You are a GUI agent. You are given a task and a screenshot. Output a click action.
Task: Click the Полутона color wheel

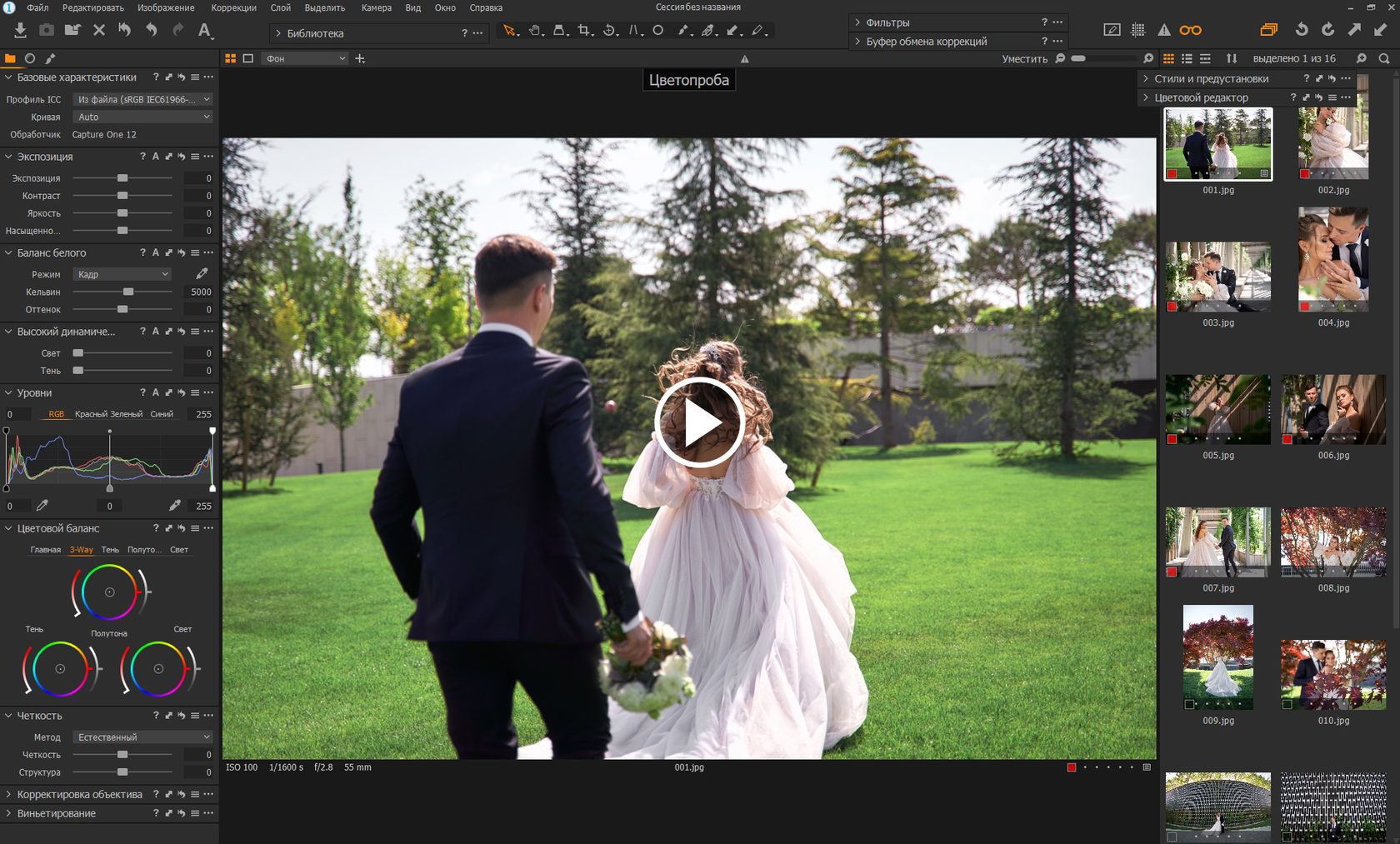109,592
